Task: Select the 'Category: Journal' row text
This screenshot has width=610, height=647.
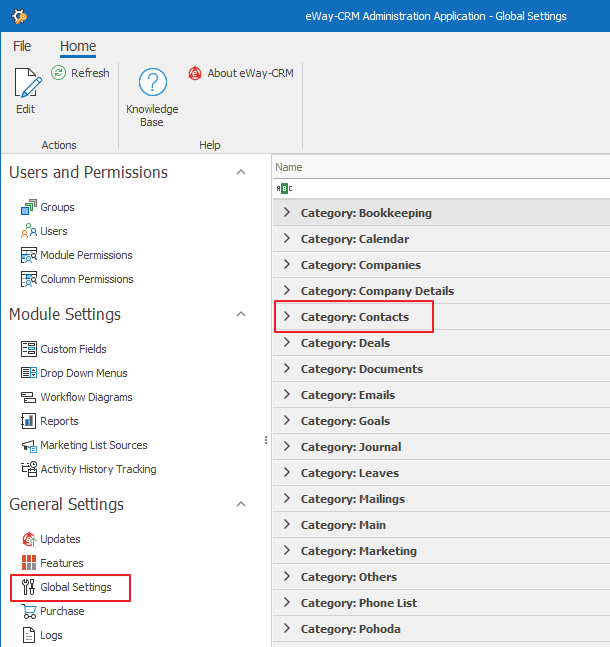Action: coord(351,447)
